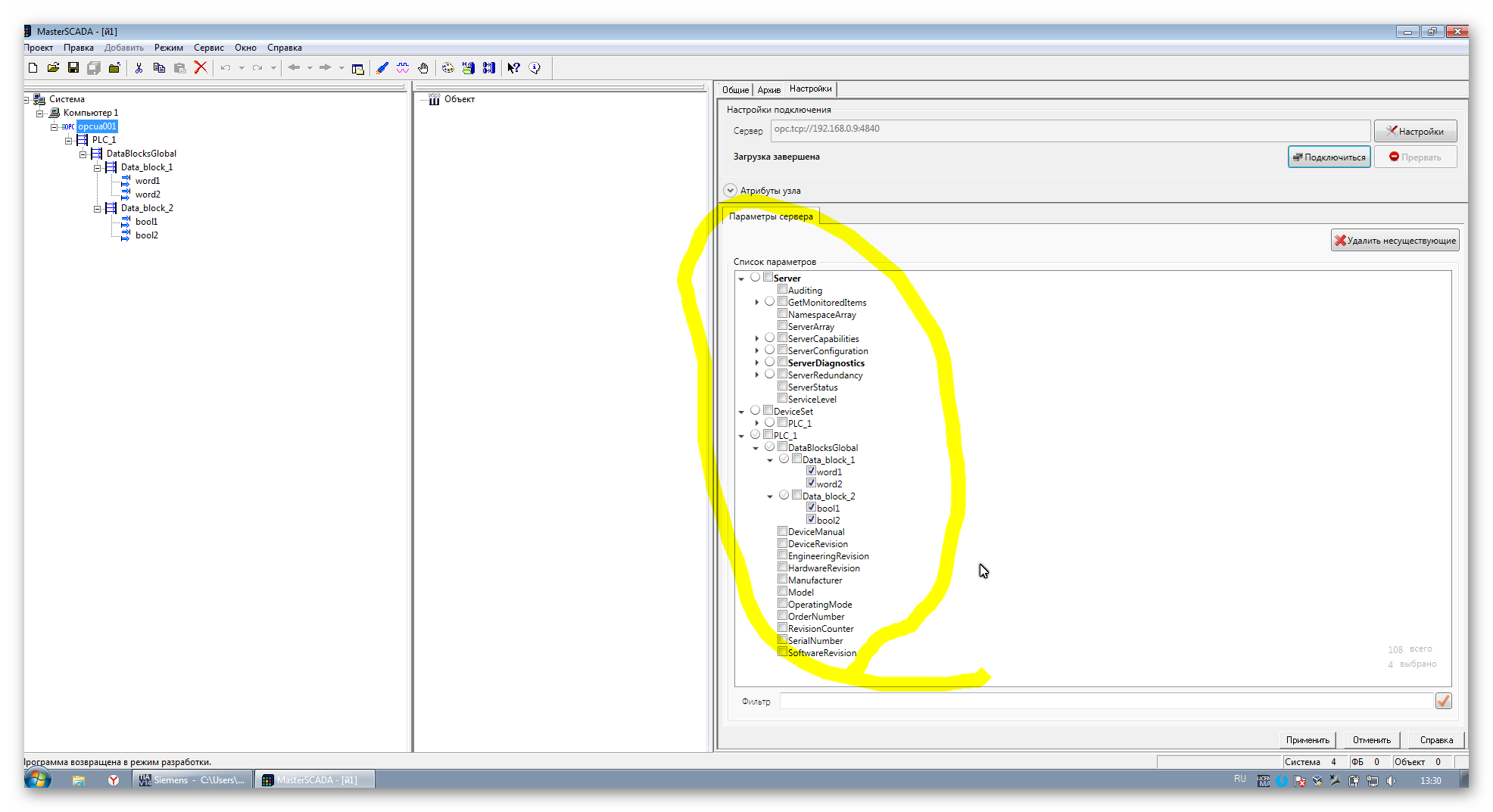
Task: Uncheck the word1 parameter checkbox
Action: pyautogui.click(x=811, y=471)
